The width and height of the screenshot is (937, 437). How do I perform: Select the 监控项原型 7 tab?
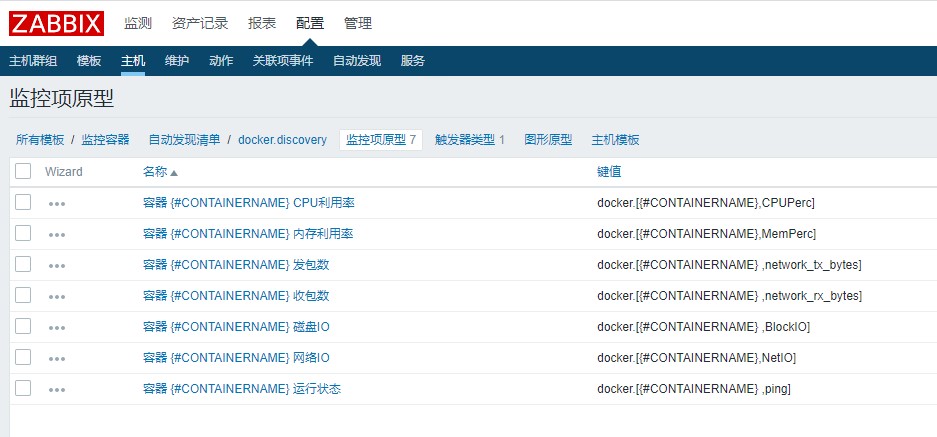pos(381,140)
